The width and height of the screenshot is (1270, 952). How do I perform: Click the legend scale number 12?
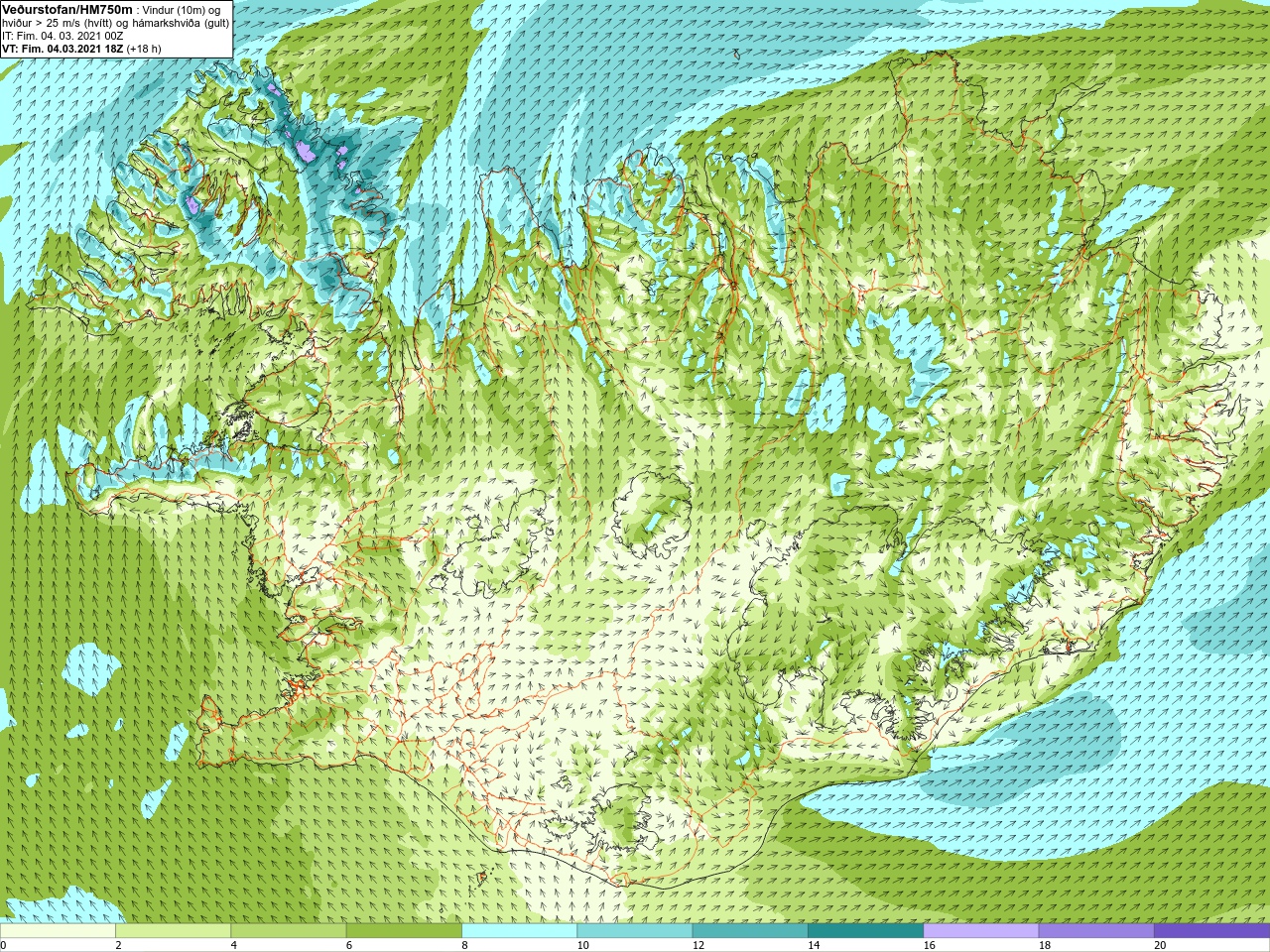[698, 945]
